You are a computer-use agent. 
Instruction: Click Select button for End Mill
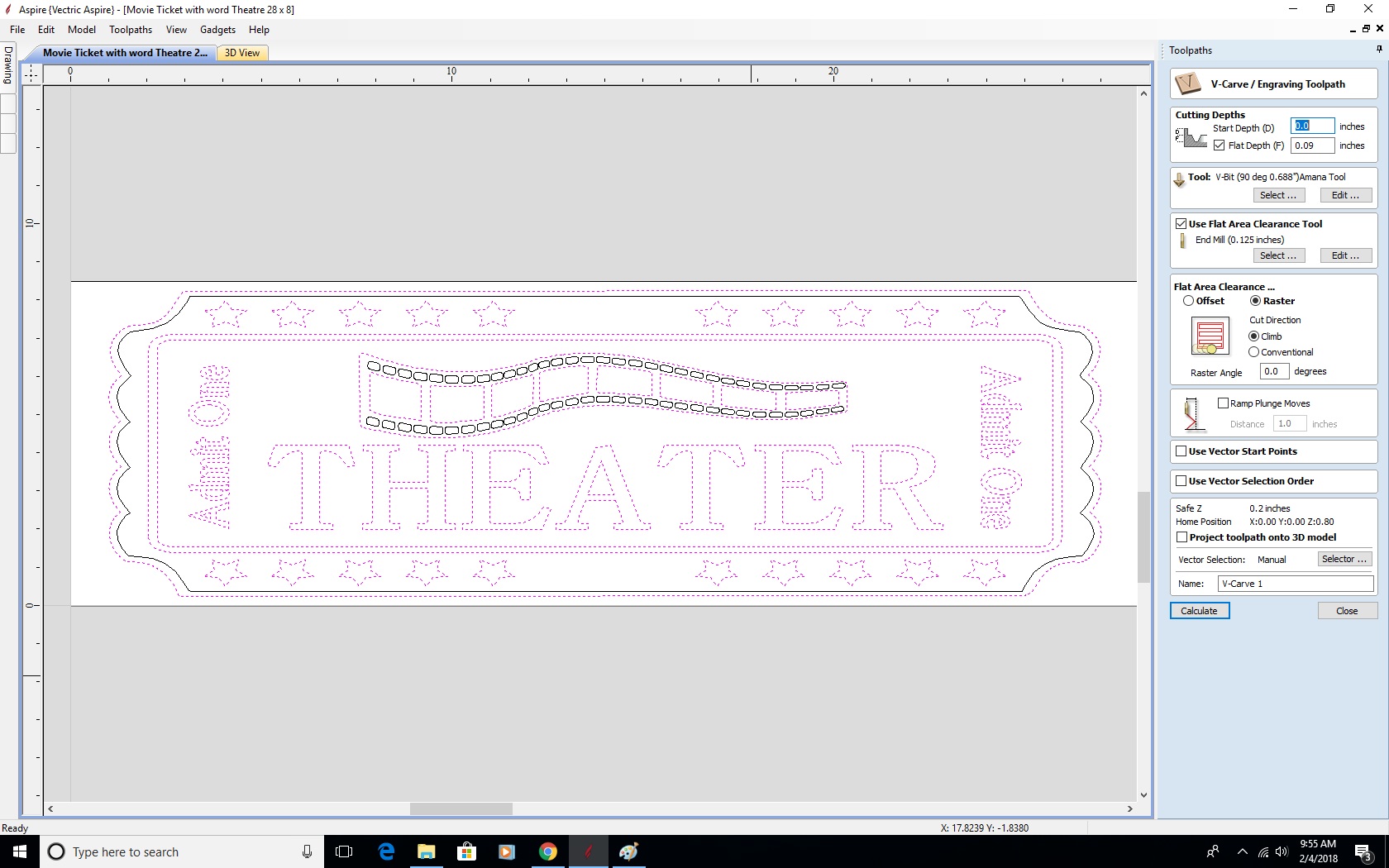(x=1278, y=255)
